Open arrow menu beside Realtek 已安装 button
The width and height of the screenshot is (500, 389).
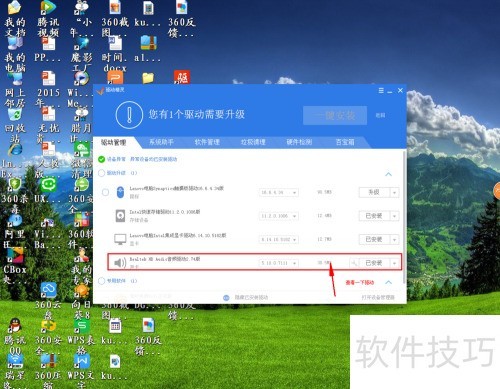point(395,263)
